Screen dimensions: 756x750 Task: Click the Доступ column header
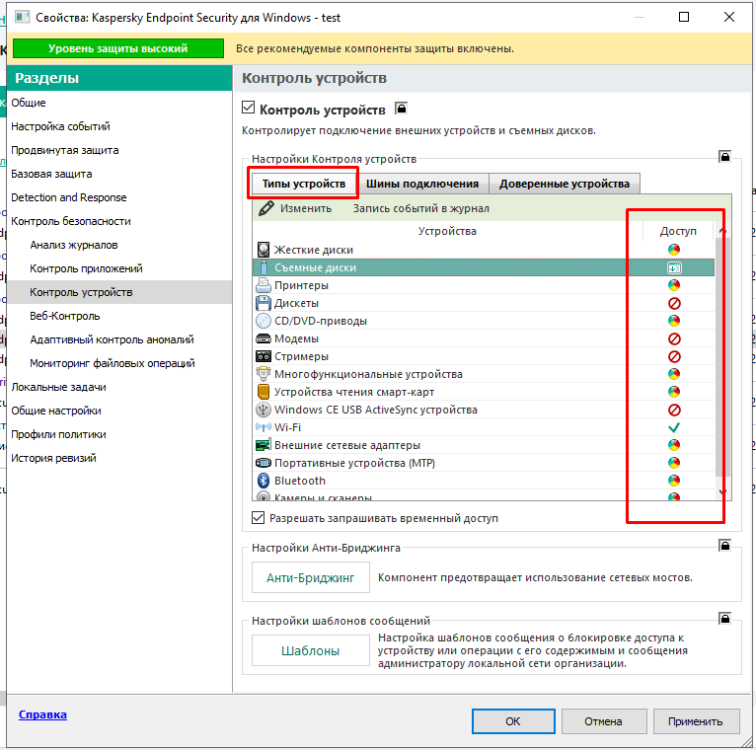(678, 231)
